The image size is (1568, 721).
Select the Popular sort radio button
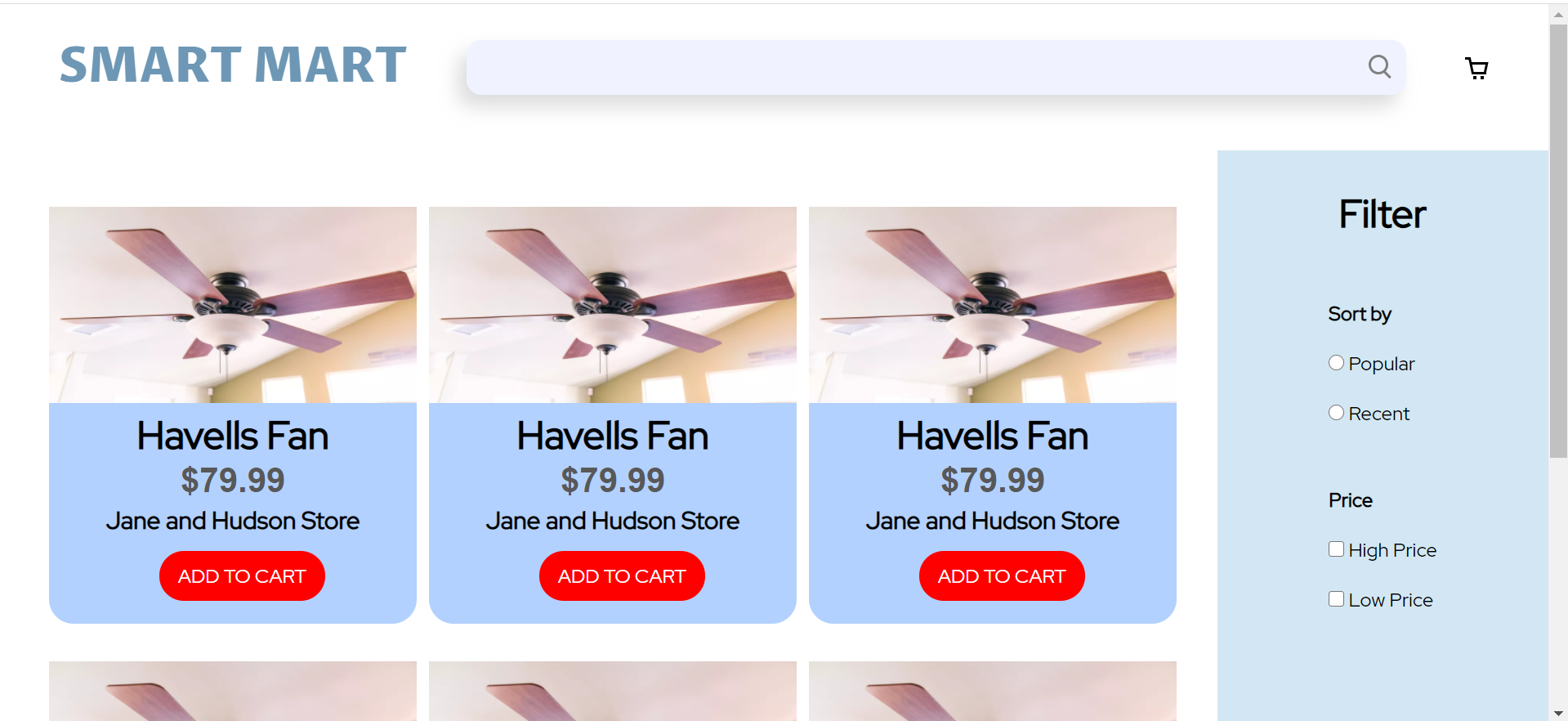pos(1336,363)
